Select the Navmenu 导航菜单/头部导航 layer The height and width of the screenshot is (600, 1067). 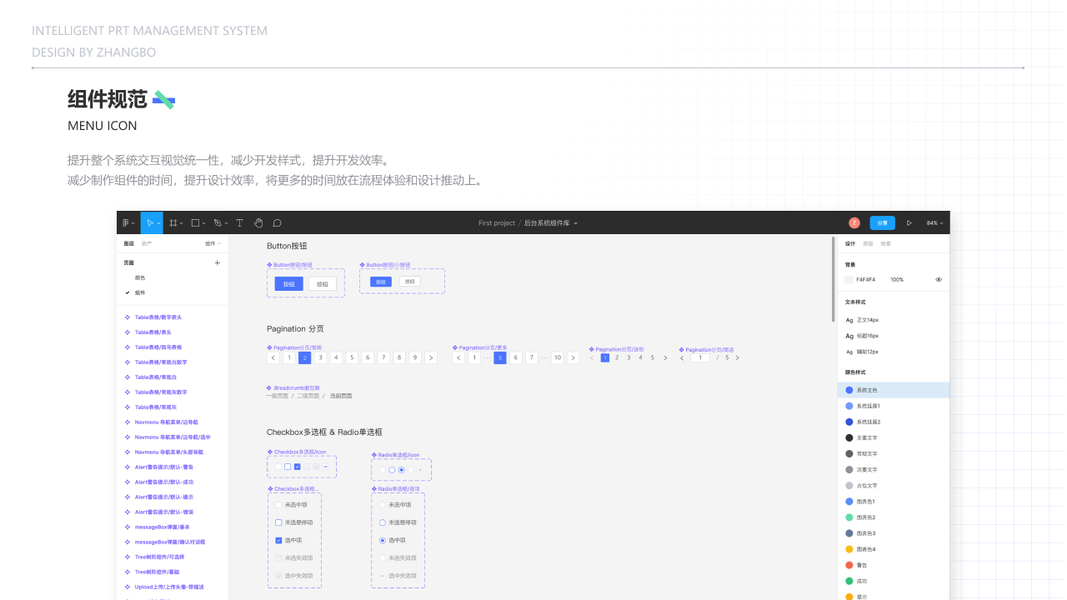coord(169,452)
